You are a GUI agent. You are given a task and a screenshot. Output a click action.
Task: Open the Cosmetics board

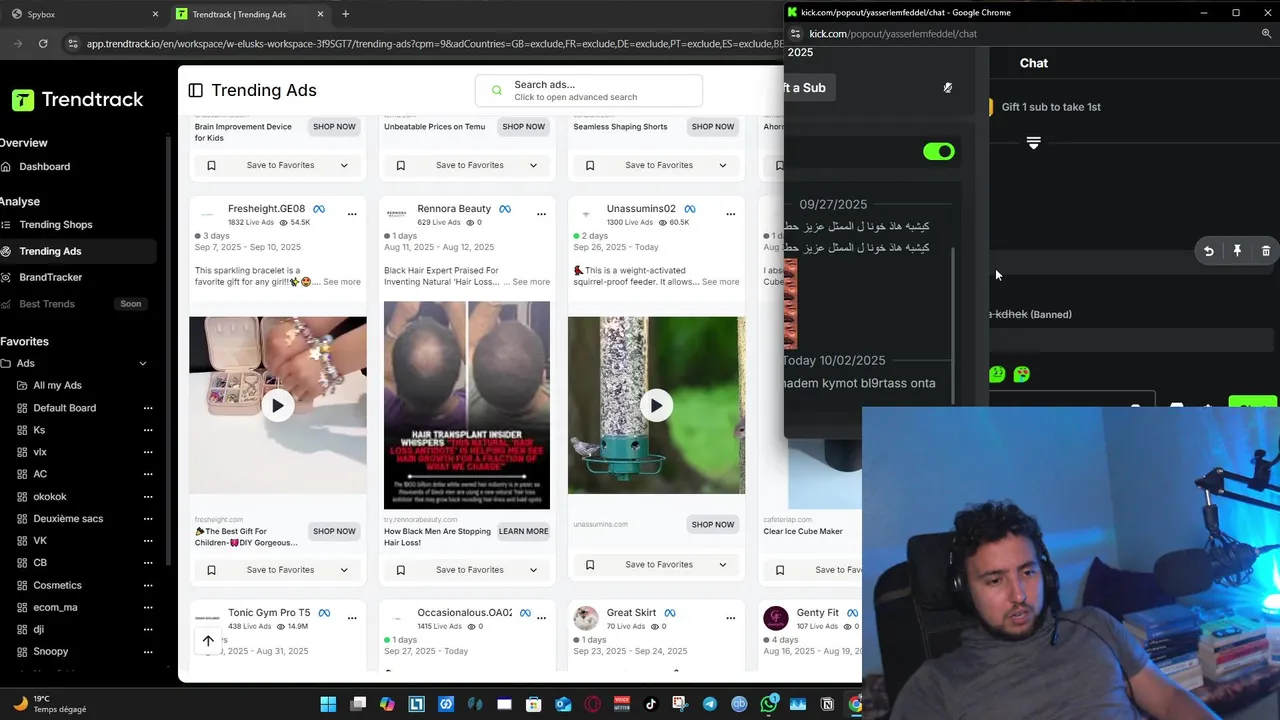pos(57,585)
